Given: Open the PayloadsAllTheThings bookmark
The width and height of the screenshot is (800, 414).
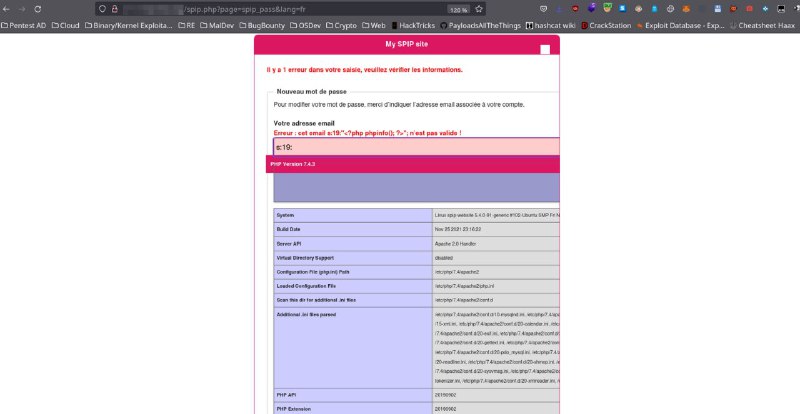Looking at the screenshot, I should pos(481,25).
